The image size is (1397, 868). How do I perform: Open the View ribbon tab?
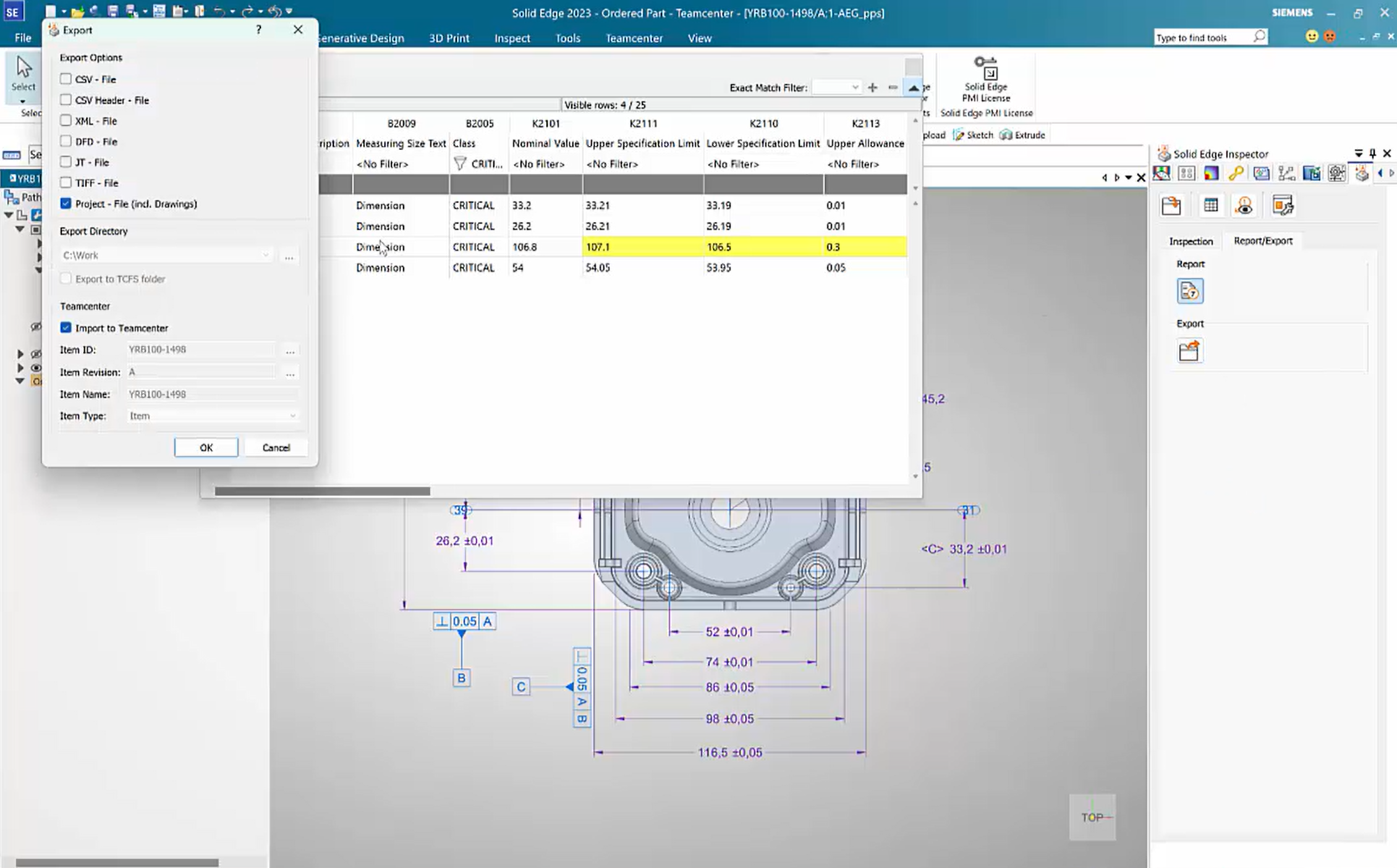pos(699,38)
